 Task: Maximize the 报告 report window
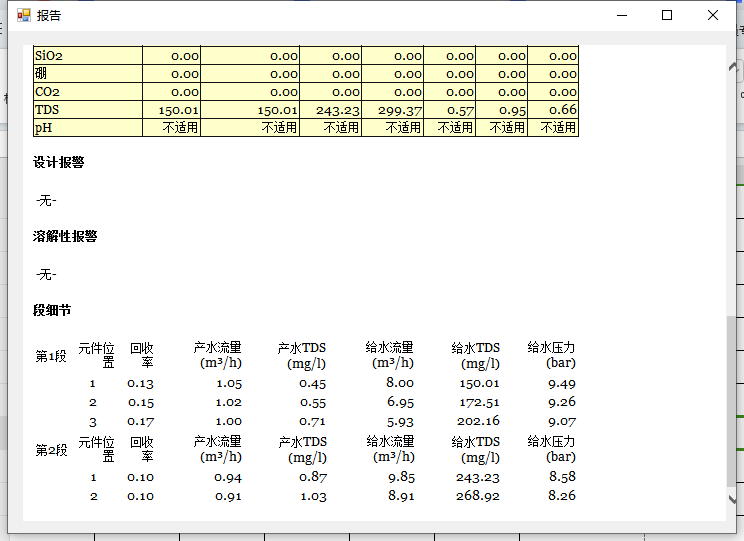(667, 15)
